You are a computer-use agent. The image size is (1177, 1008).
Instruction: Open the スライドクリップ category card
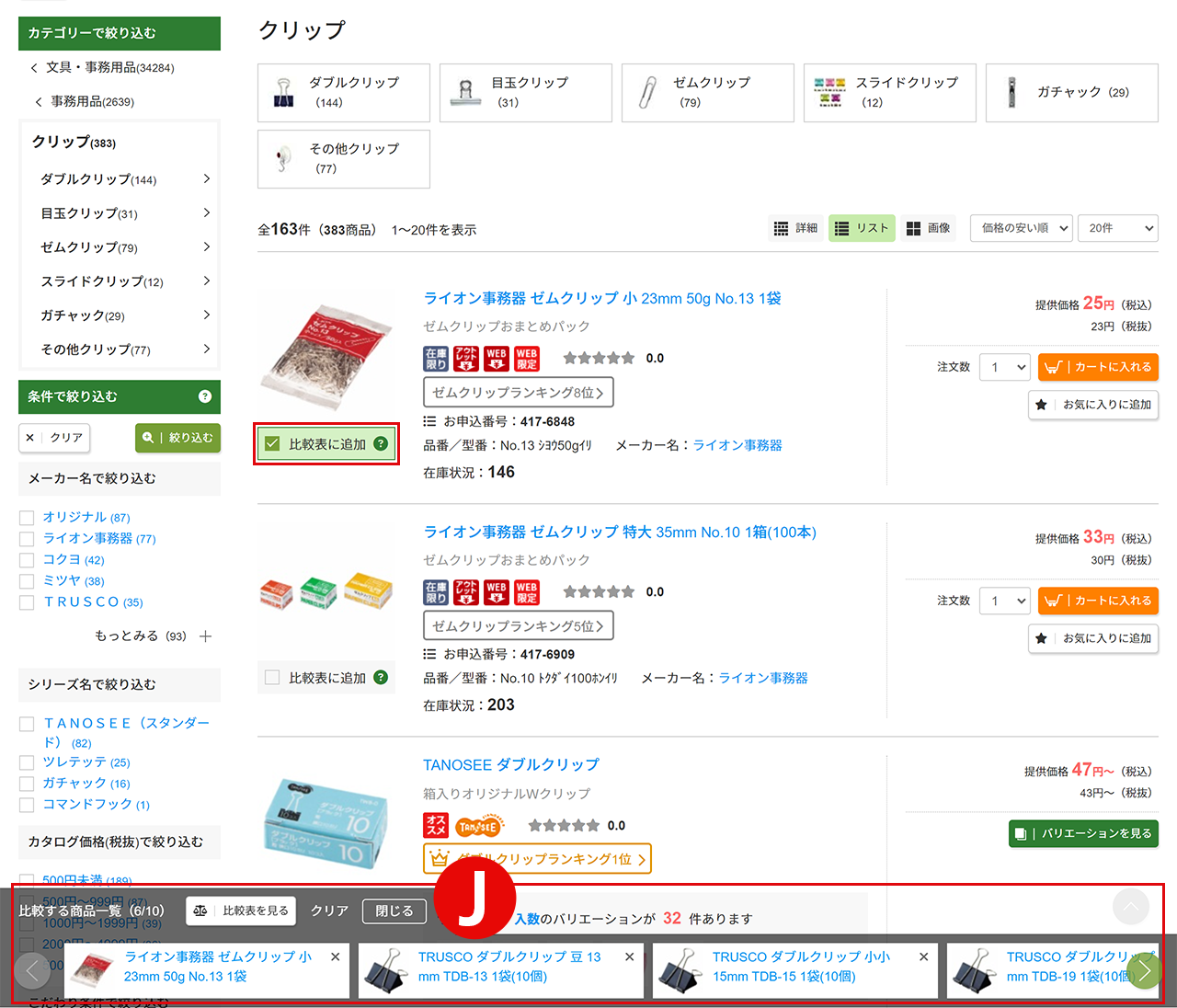(890, 93)
